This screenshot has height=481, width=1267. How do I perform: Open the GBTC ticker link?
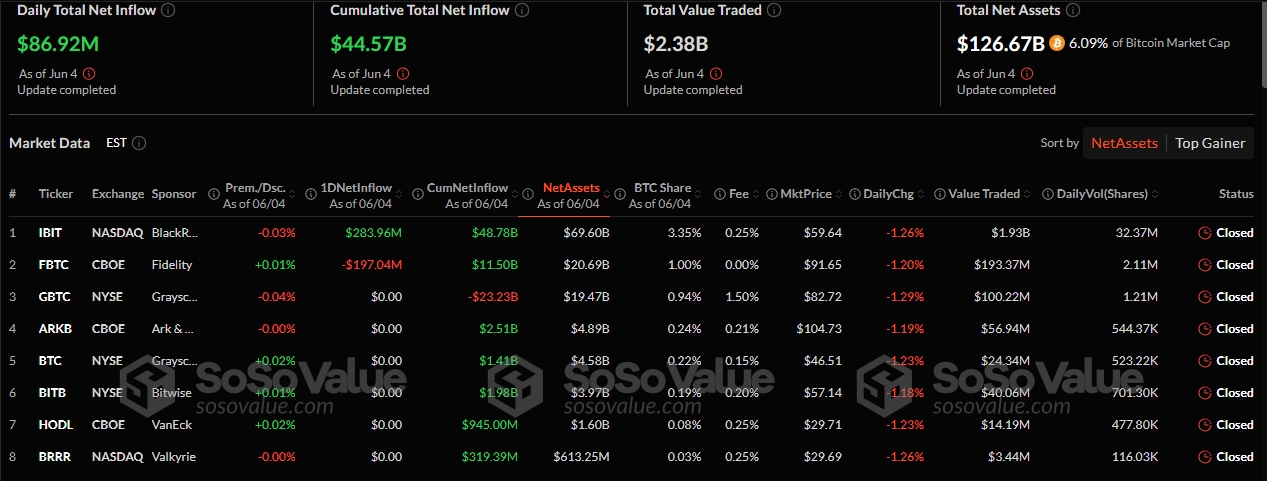[53, 297]
